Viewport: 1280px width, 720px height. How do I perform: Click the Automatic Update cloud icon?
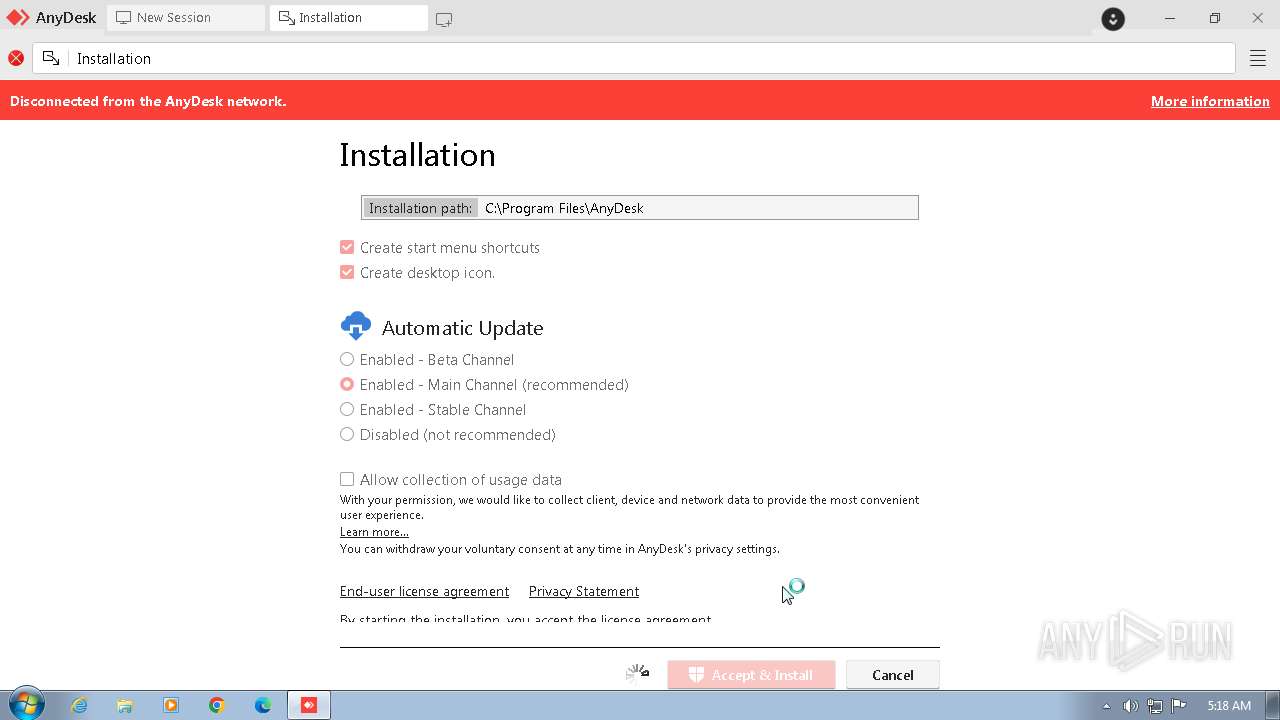(x=356, y=326)
